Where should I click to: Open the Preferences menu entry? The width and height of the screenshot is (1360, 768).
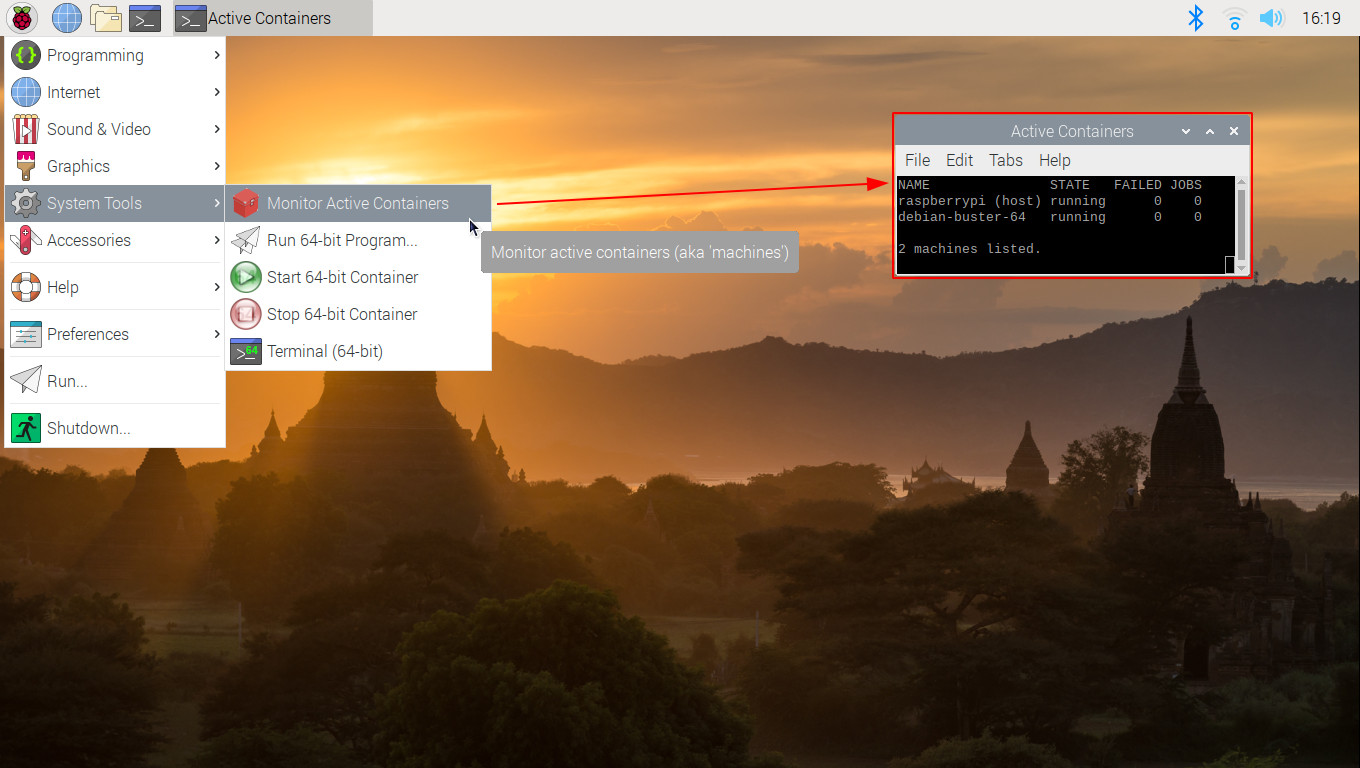(x=115, y=334)
